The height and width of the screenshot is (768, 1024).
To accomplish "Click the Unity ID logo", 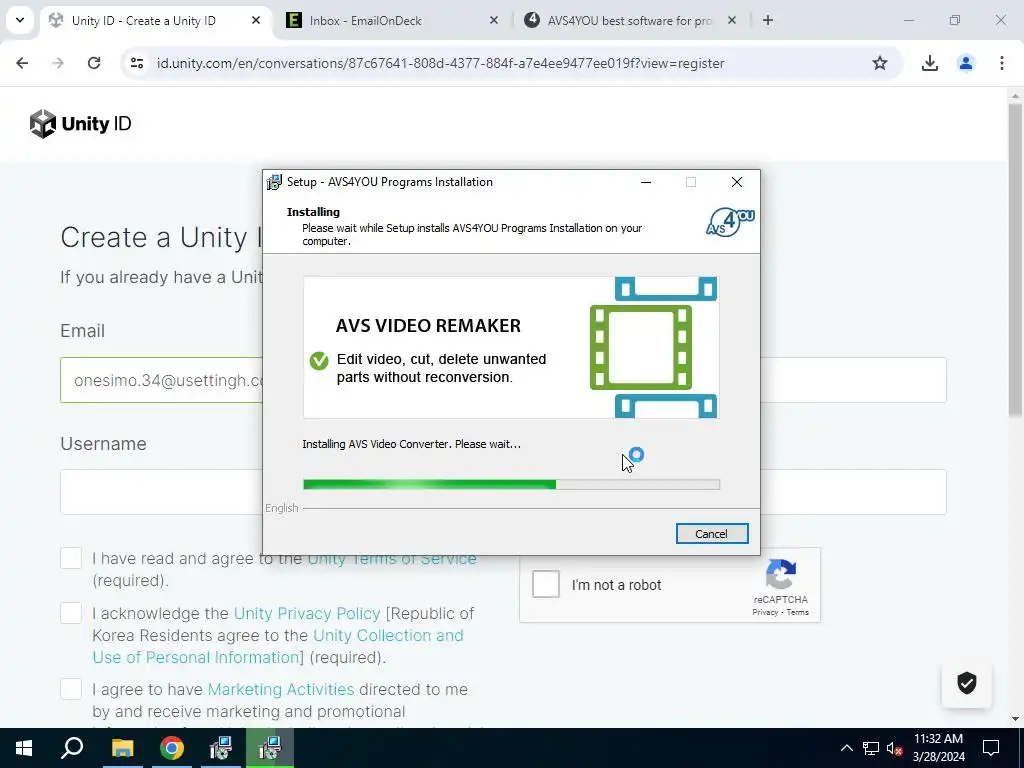I will coord(80,123).
